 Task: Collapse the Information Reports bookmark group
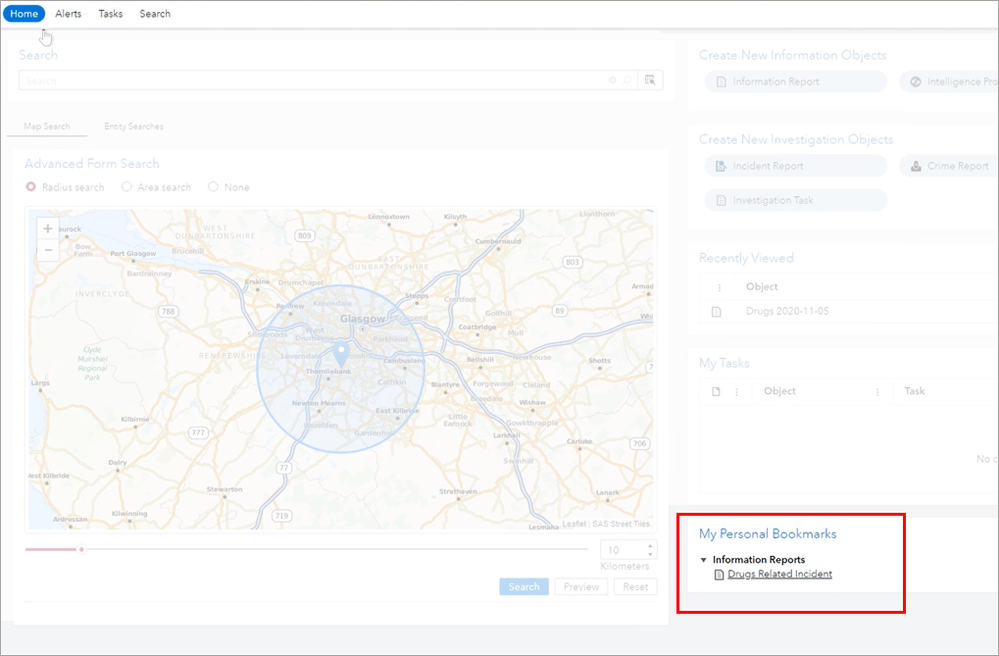[703, 560]
